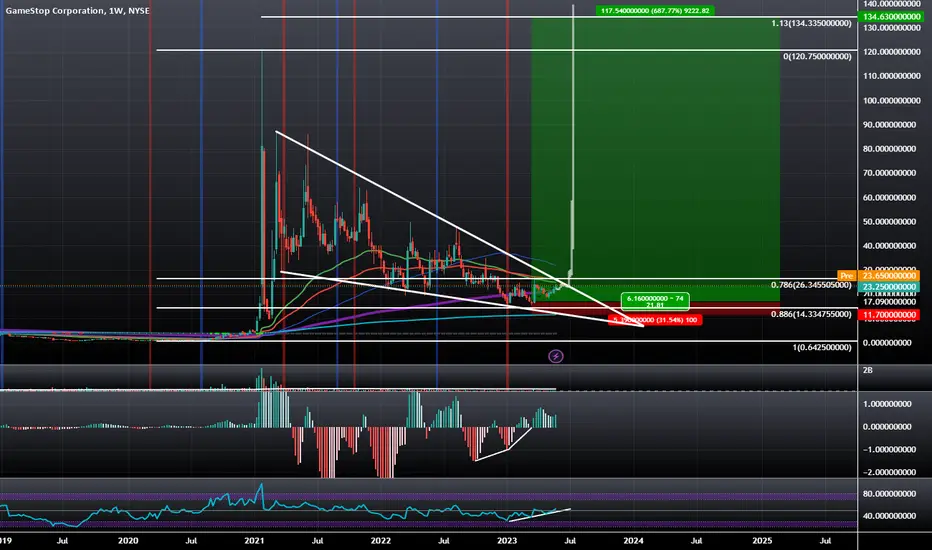Click the 80.000000000 RSI scale value
Screen dimensions: 932x550
coord(889,494)
